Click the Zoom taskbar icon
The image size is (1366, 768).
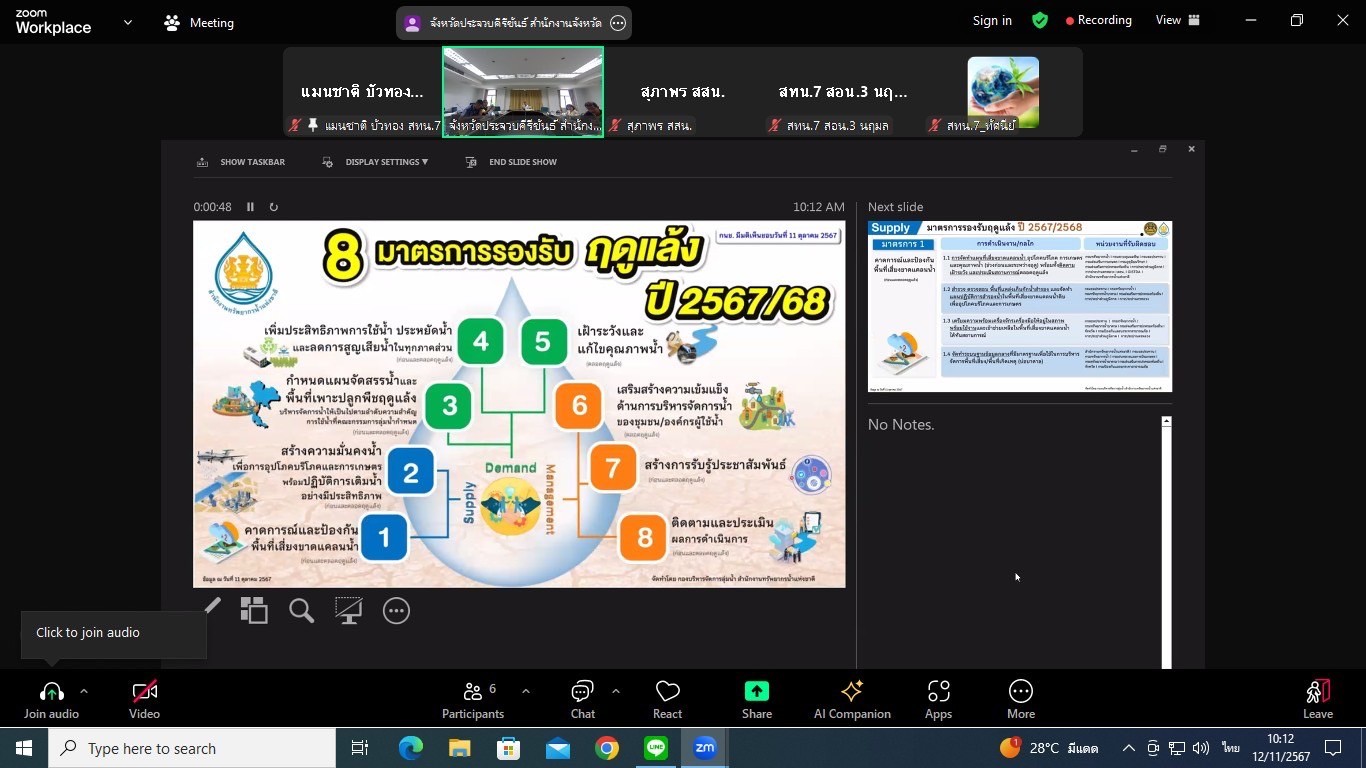[x=705, y=748]
